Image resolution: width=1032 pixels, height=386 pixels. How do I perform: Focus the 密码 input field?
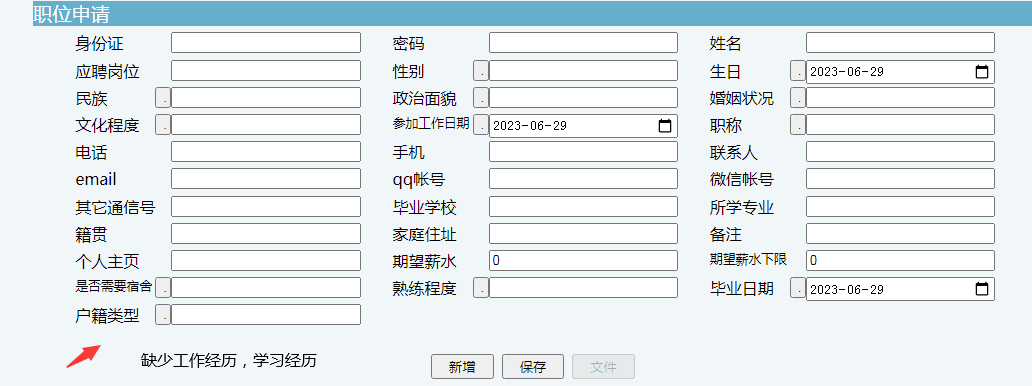click(x=583, y=43)
